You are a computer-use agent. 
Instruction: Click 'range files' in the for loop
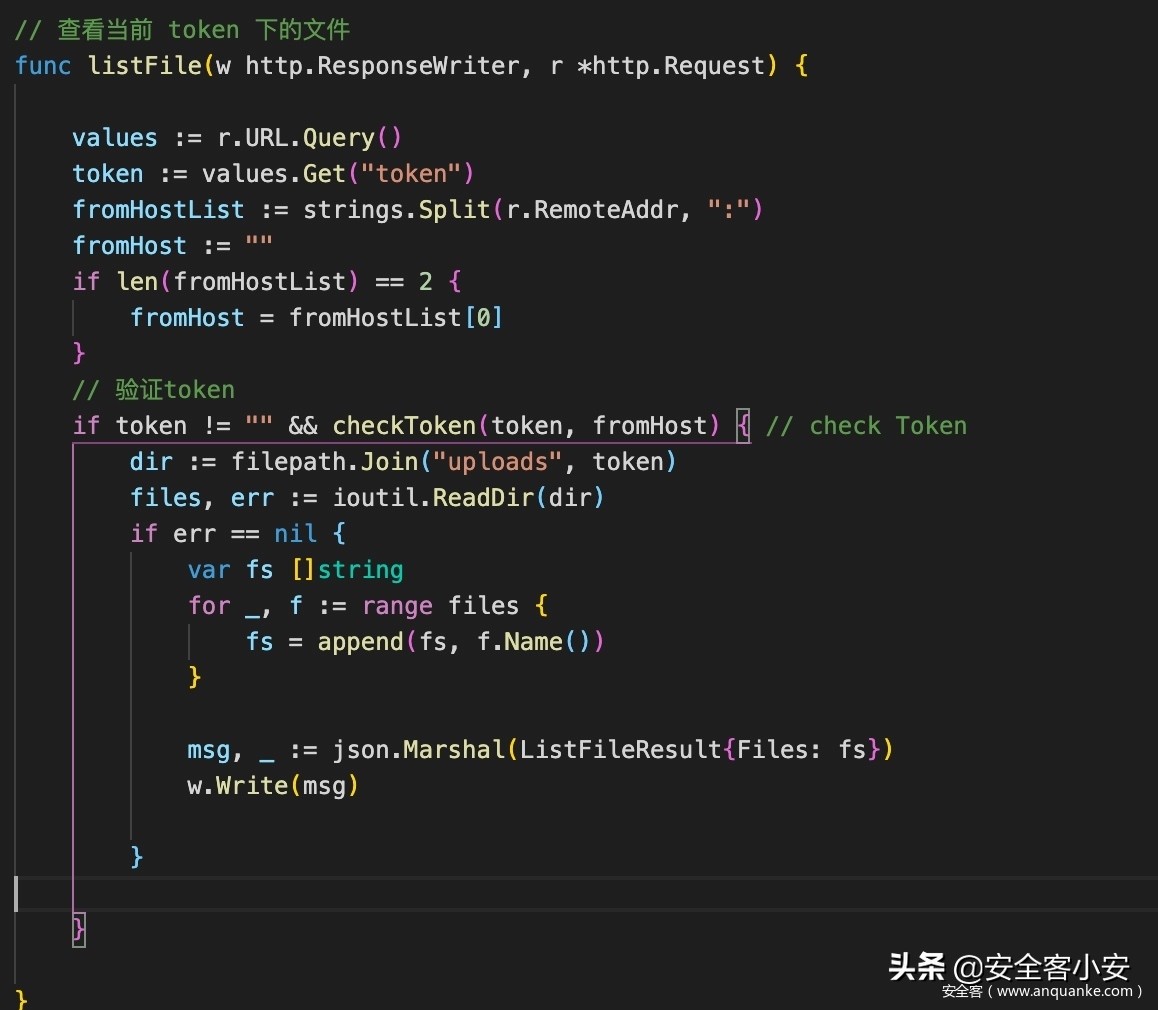[441, 606]
